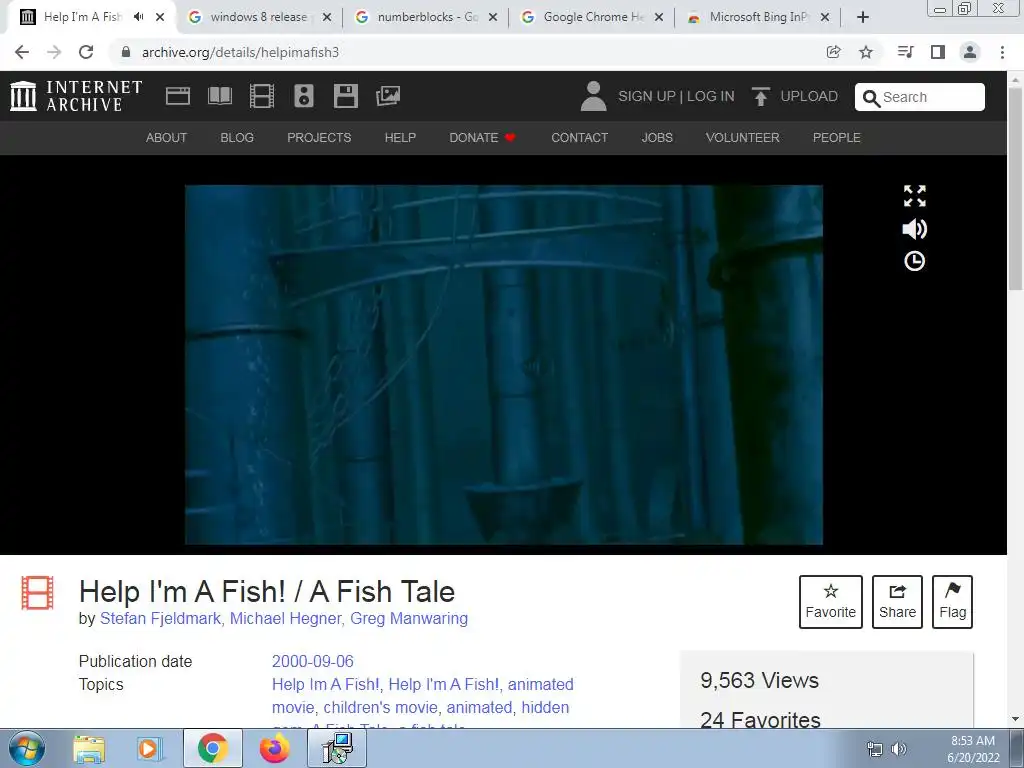Bookmark this tab with the star icon

click(x=866, y=52)
